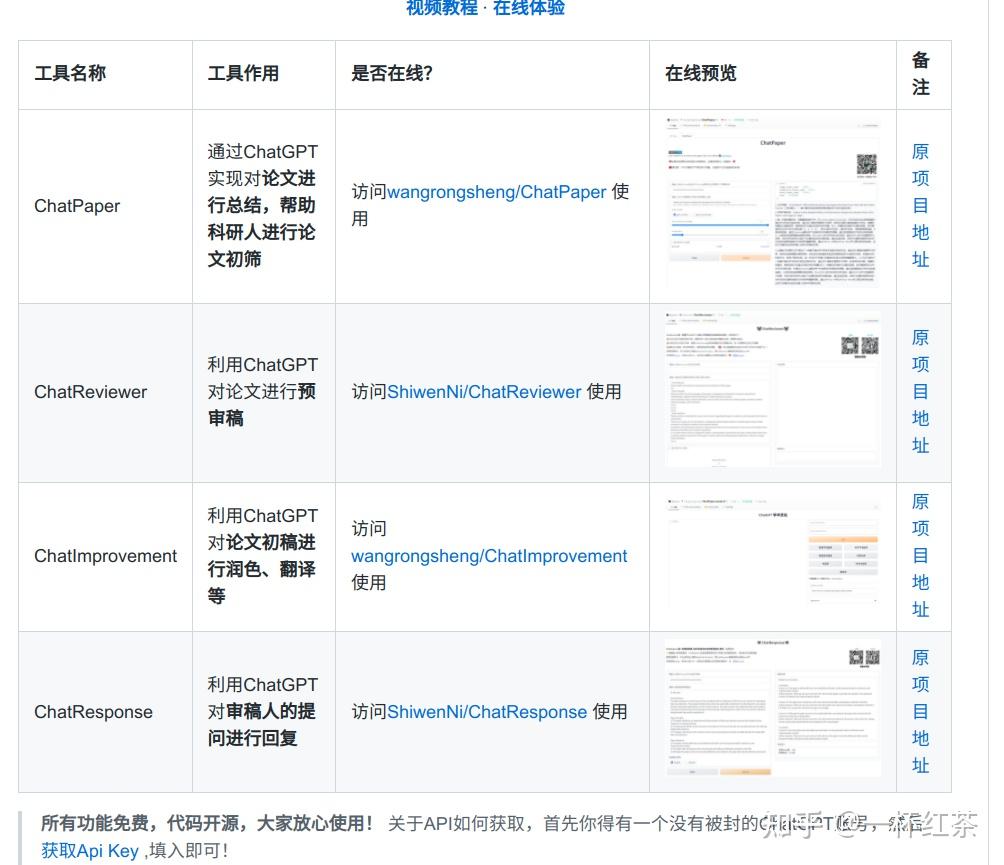Click 原项目地址 in the ChatPaper row
This screenshot has height=865, width=1004.
(920, 205)
